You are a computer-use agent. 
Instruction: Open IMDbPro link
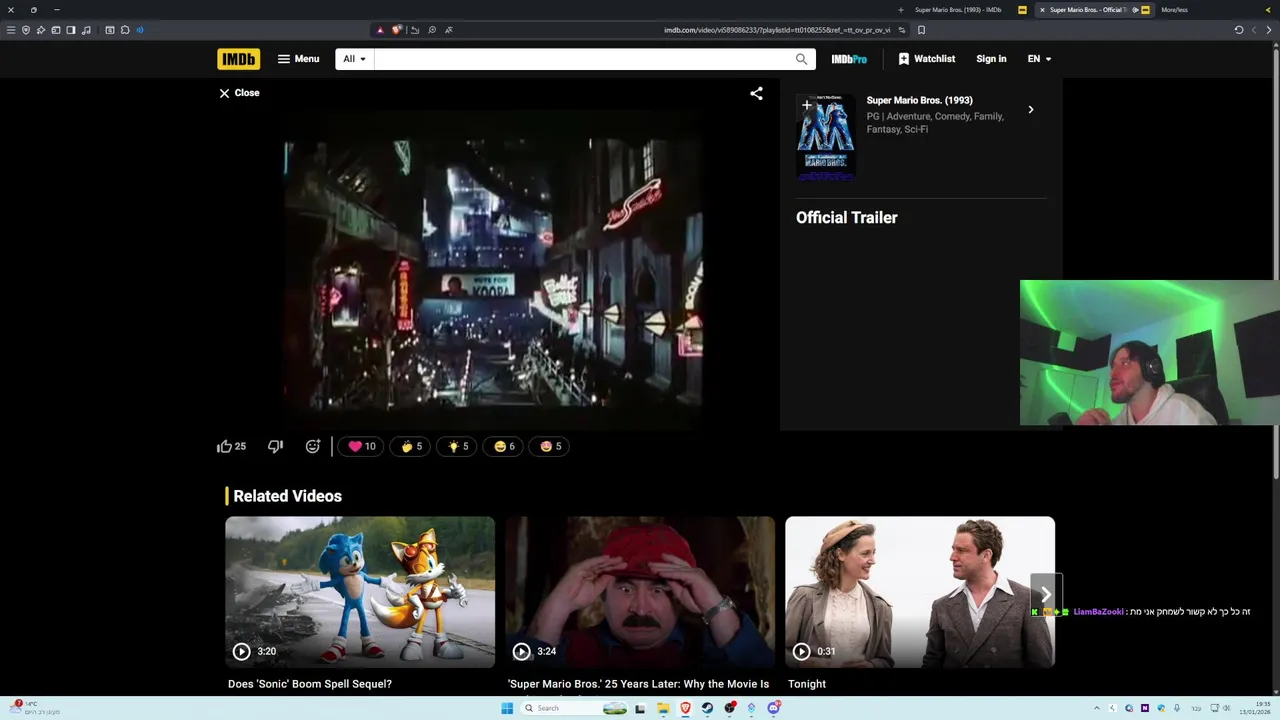pos(849,59)
